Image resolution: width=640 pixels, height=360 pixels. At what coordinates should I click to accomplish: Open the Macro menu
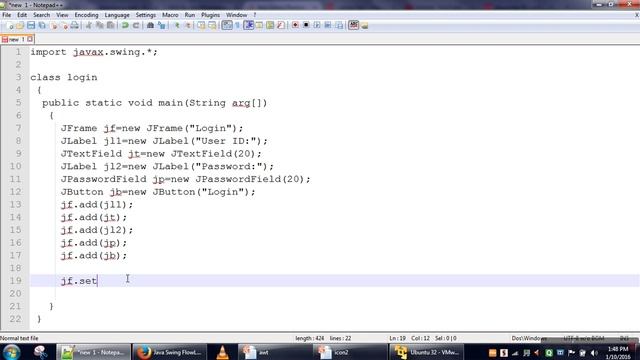click(170, 15)
